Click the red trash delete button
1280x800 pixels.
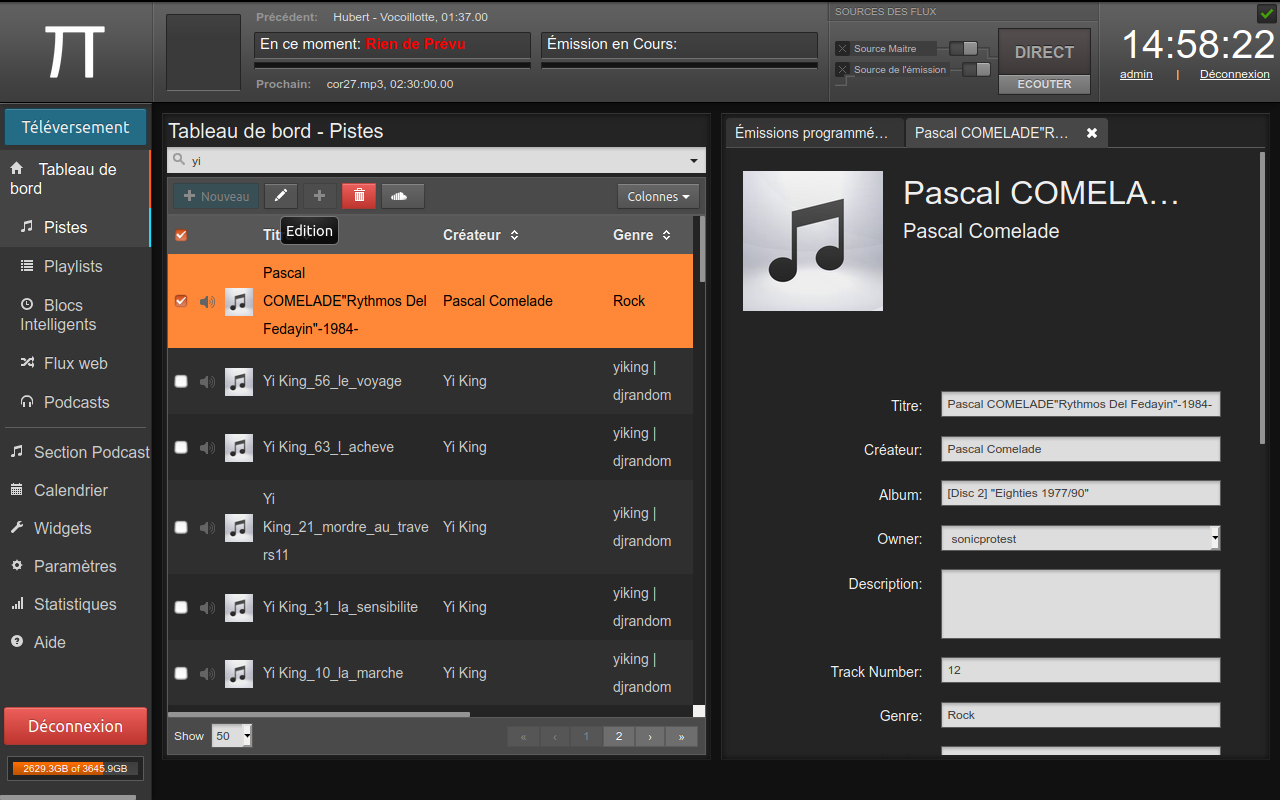pos(359,196)
